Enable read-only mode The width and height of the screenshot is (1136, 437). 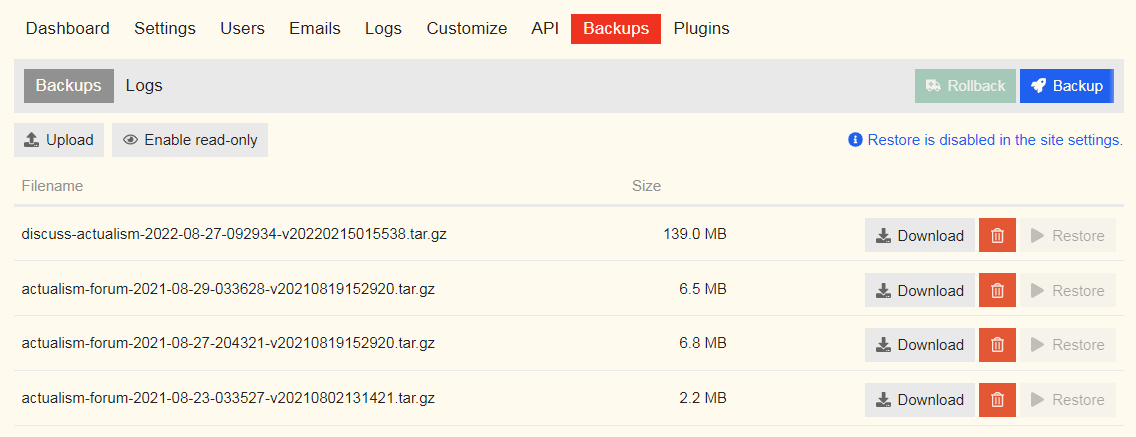coord(190,140)
